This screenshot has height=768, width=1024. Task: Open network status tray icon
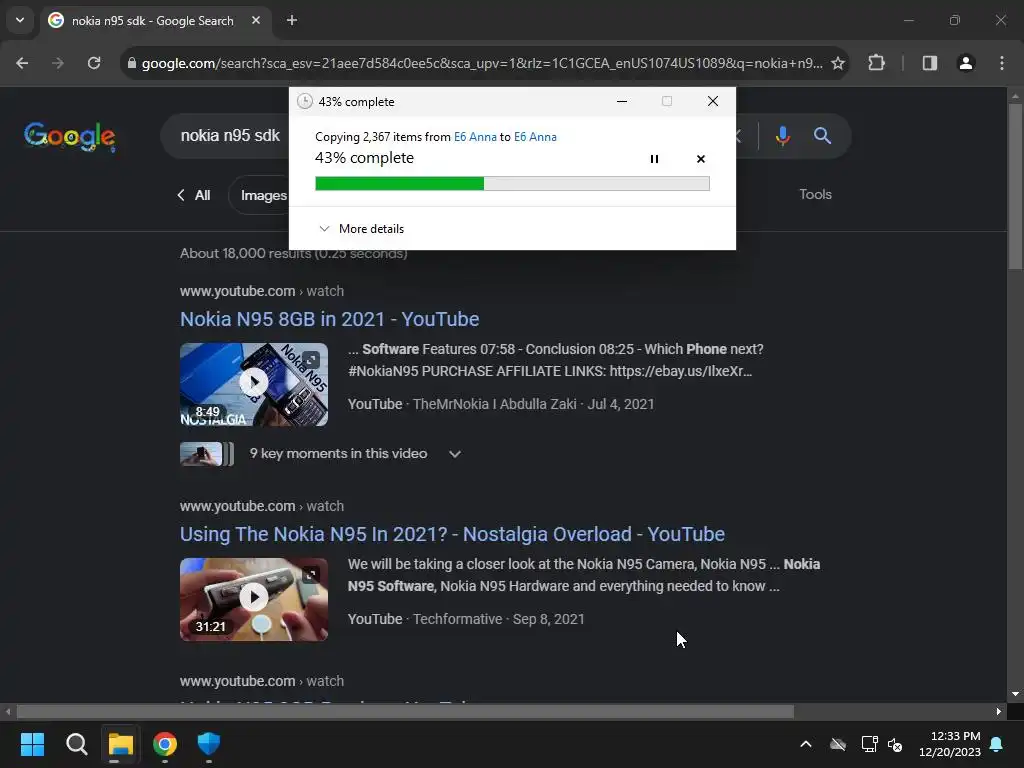point(869,744)
